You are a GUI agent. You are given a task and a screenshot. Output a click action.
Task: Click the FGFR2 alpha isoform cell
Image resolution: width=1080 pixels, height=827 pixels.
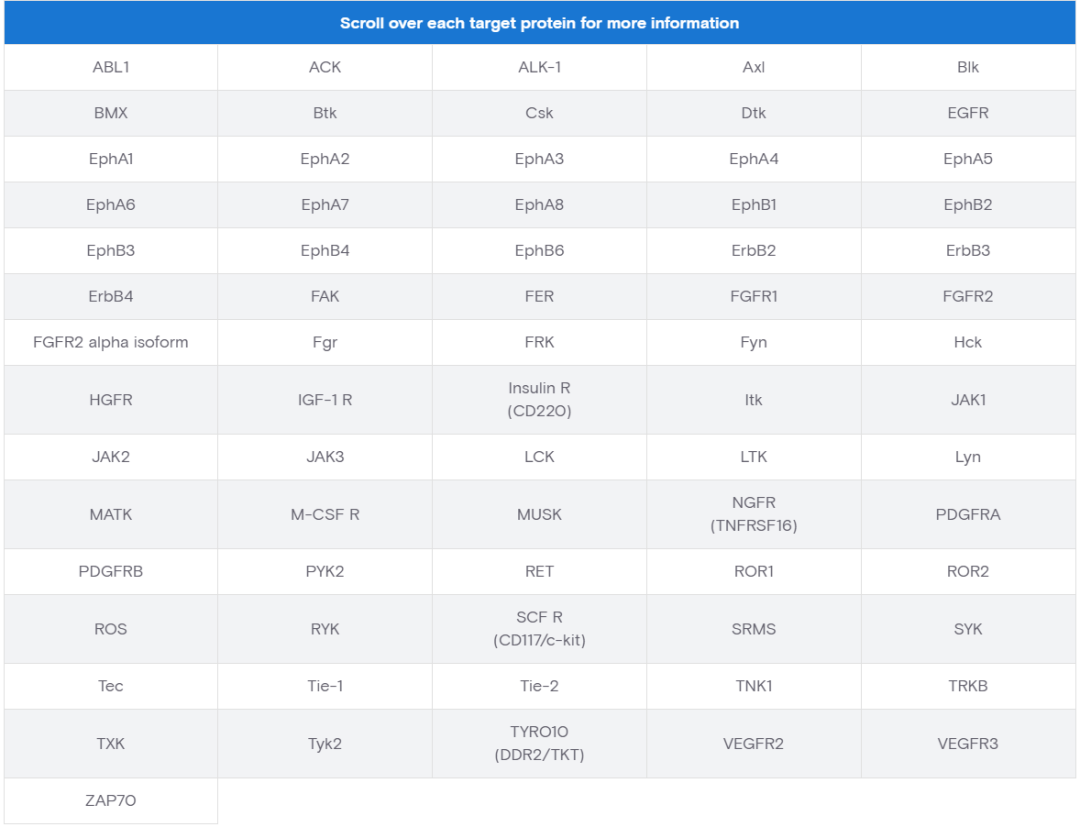pos(111,342)
